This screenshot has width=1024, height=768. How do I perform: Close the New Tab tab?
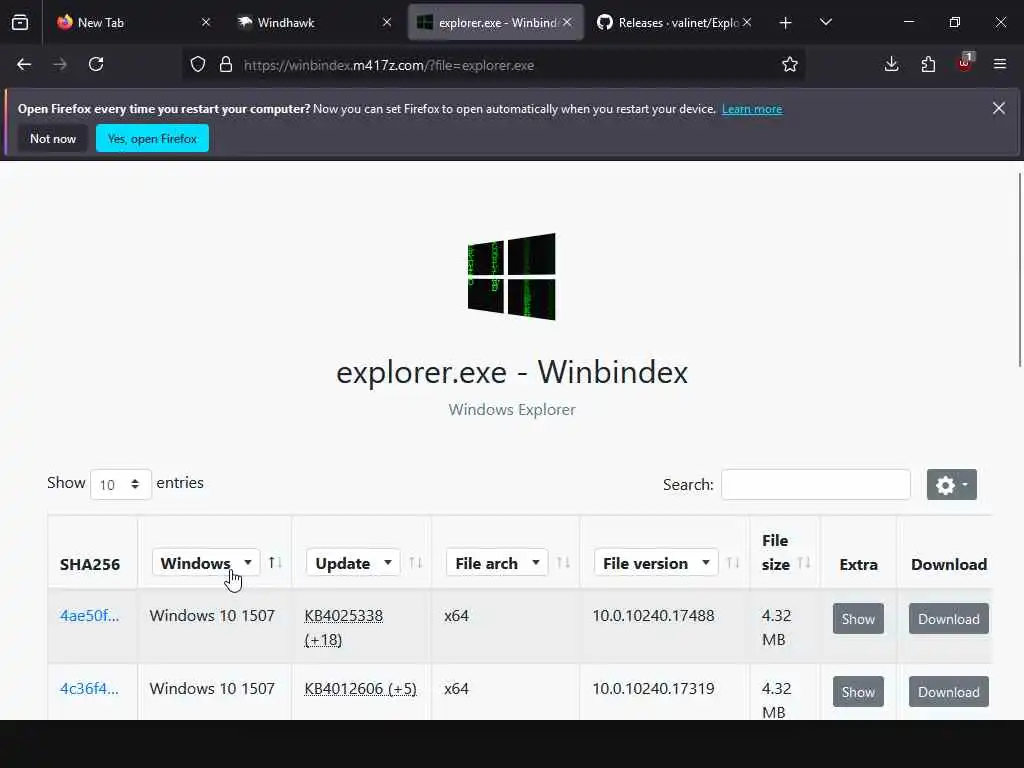[x=206, y=22]
